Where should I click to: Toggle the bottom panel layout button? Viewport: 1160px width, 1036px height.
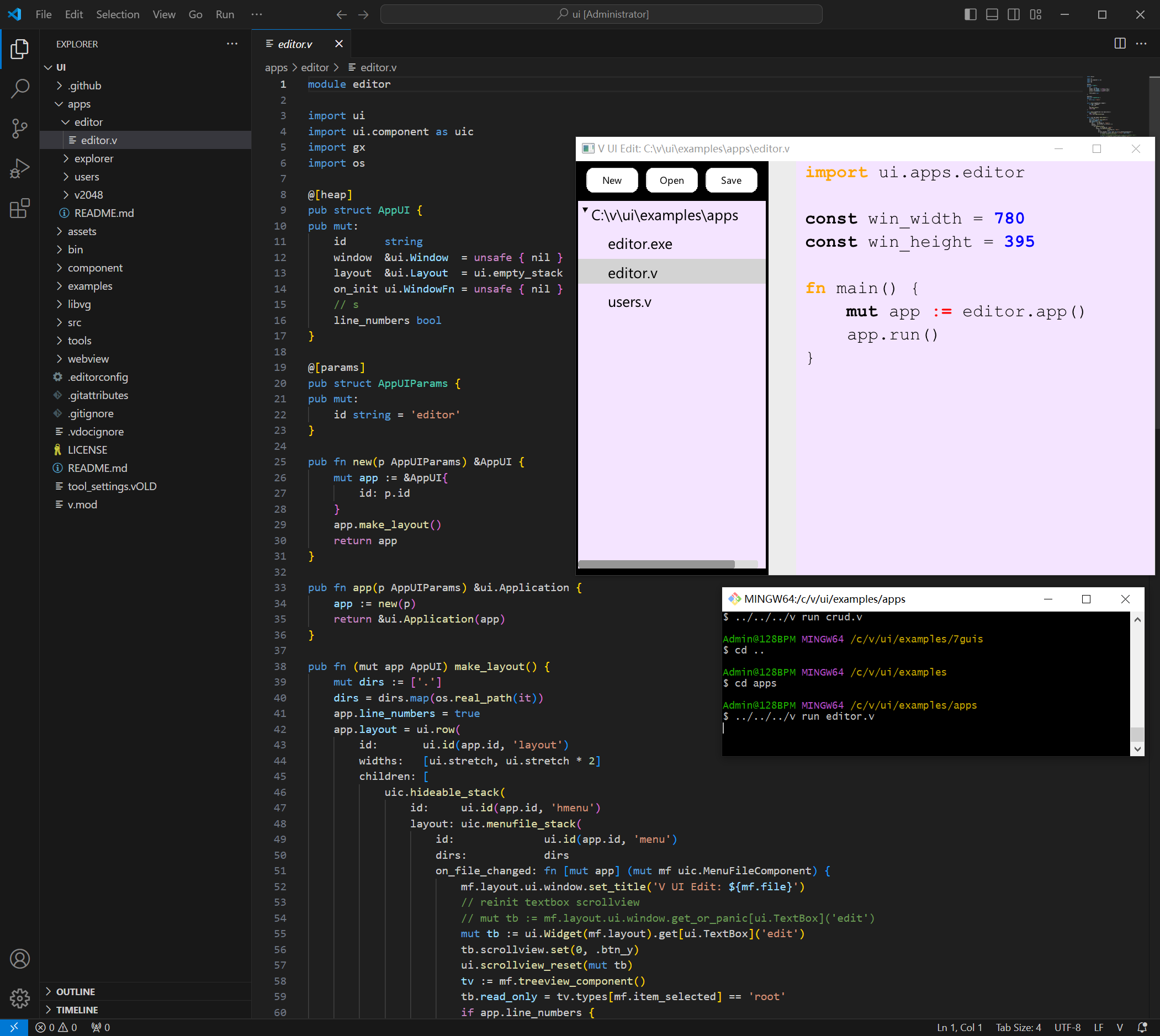click(992, 14)
